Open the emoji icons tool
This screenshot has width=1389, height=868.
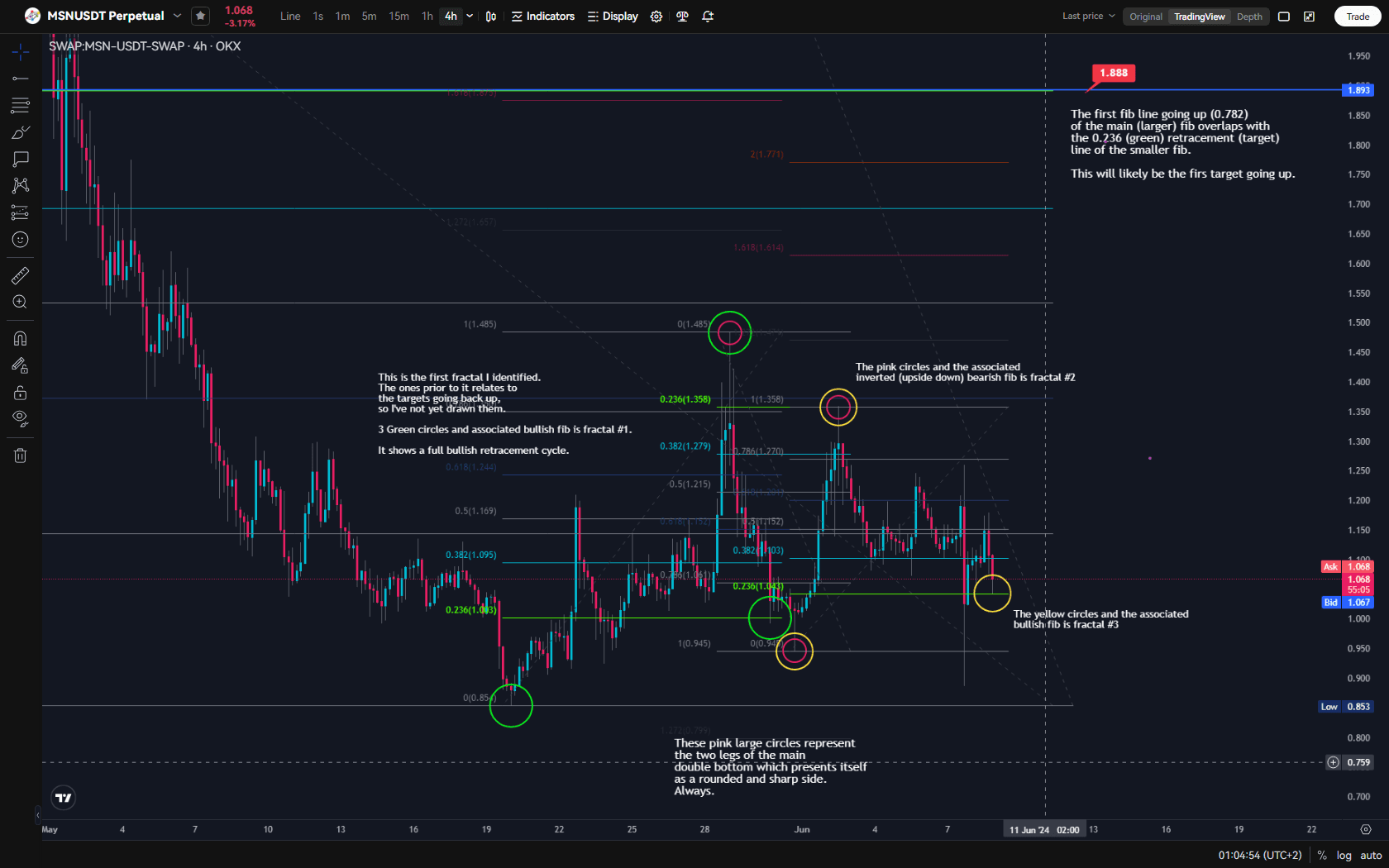coord(21,240)
